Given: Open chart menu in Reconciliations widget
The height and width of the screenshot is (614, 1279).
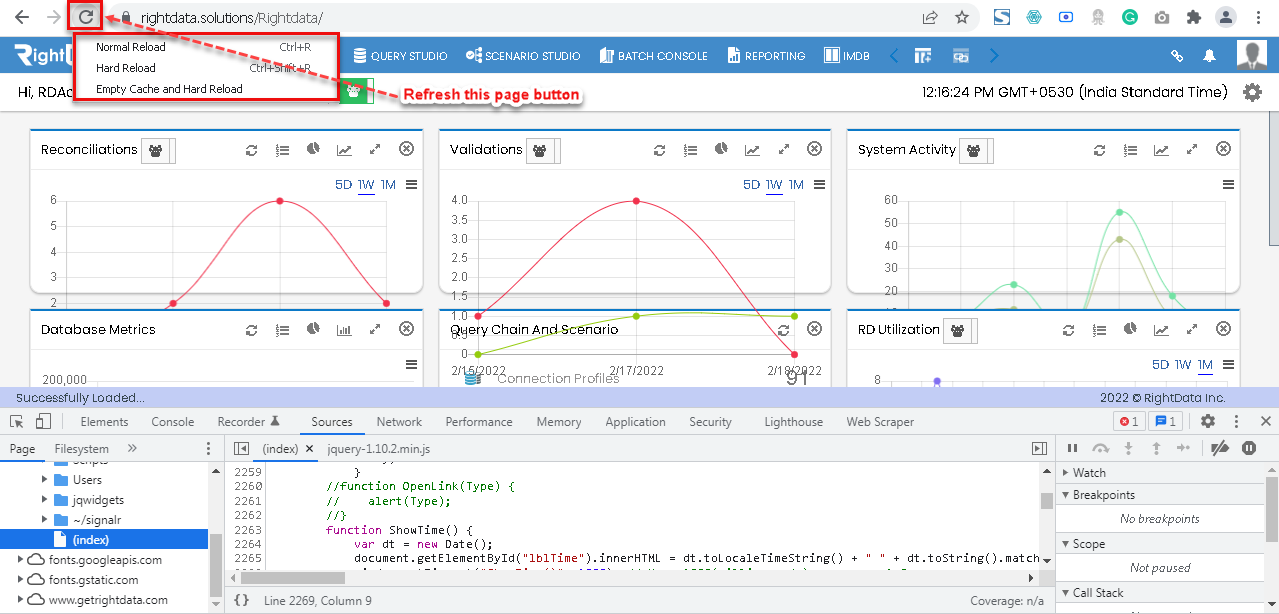Looking at the screenshot, I should point(411,185).
